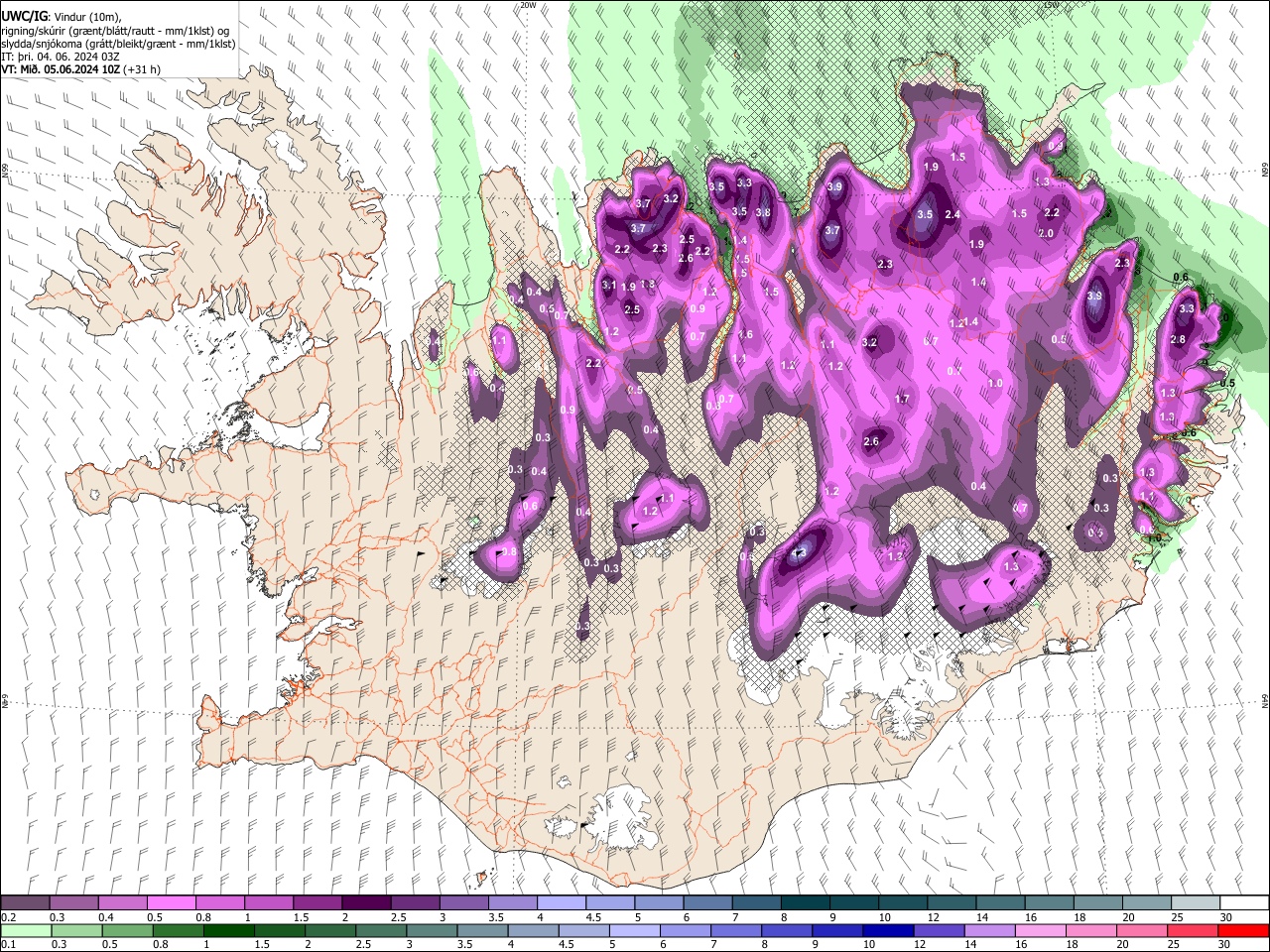This screenshot has height=952, width=1270.
Task: Click the 'slydda/snjókoma' legend description line
Action: [118, 44]
